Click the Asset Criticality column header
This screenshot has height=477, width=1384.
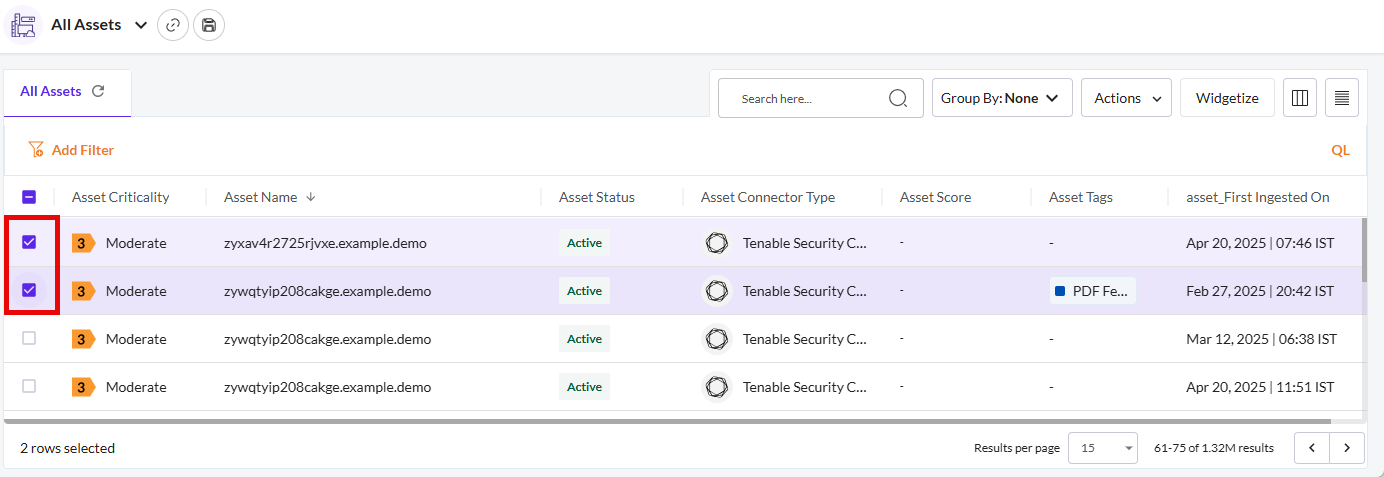tap(121, 197)
